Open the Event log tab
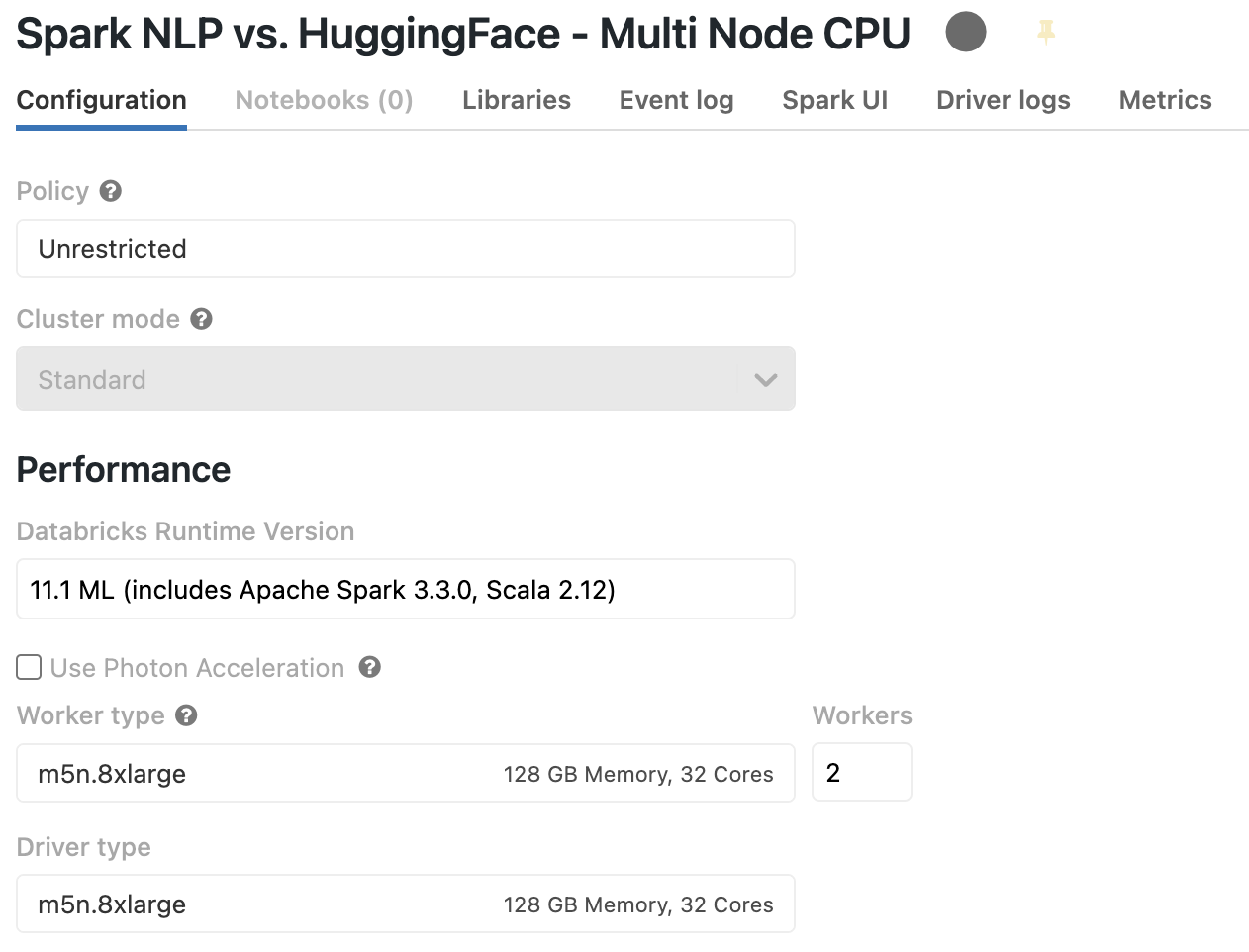1249x952 pixels. 676,100
